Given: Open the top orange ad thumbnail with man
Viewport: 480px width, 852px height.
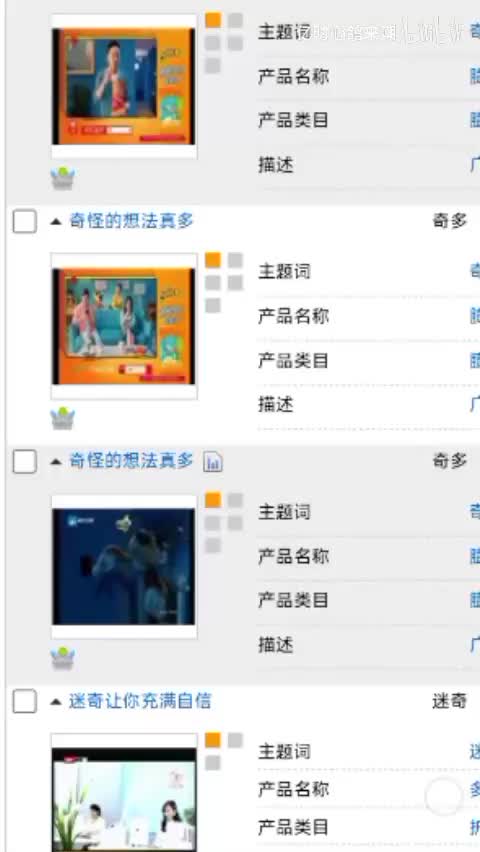Looking at the screenshot, I should pyautogui.click(x=124, y=86).
